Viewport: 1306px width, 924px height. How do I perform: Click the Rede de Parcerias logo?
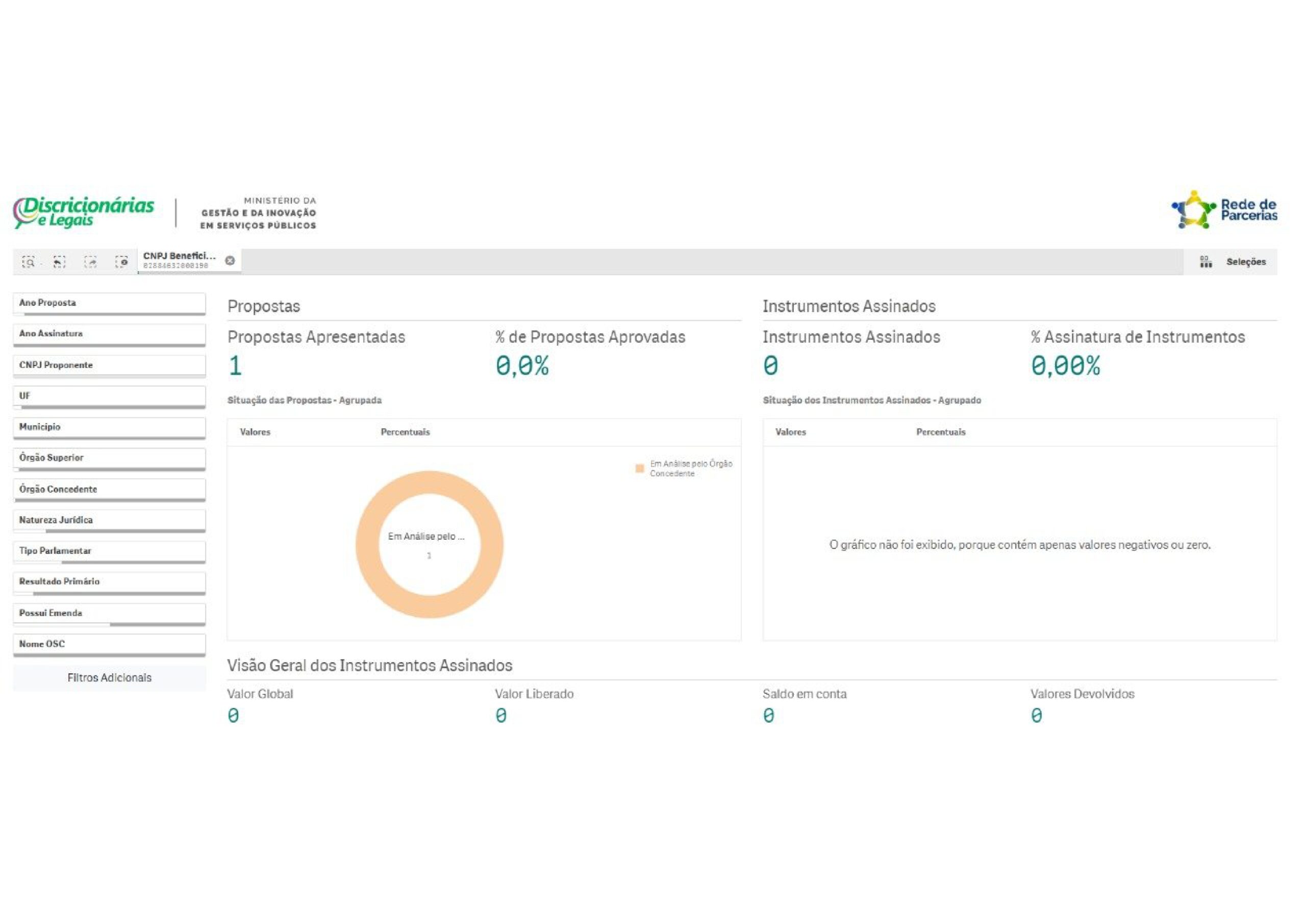tap(1225, 210)
